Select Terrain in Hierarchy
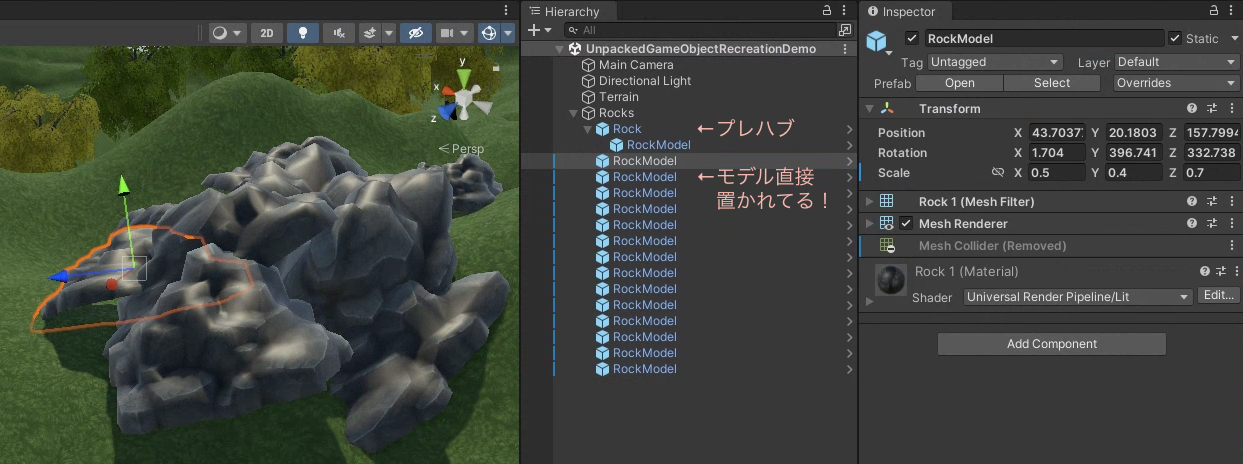 point(618,97)
